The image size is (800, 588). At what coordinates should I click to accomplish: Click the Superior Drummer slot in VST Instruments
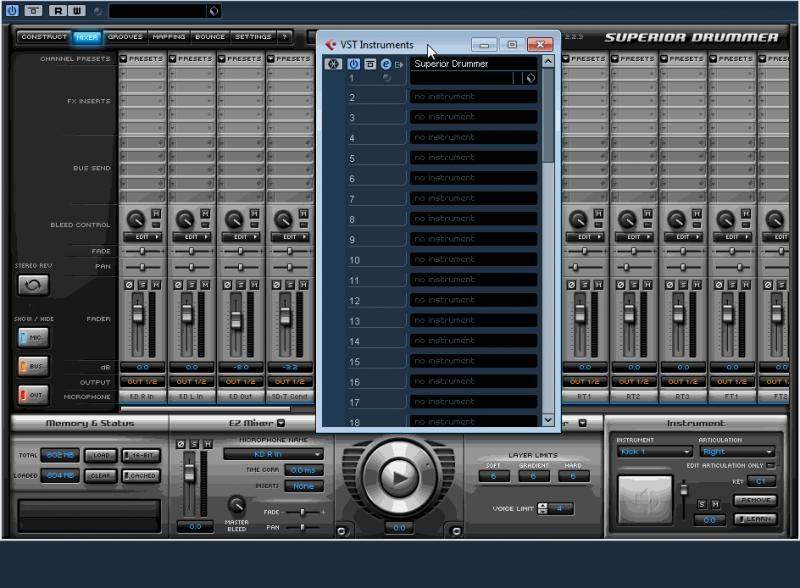point(473,64)
